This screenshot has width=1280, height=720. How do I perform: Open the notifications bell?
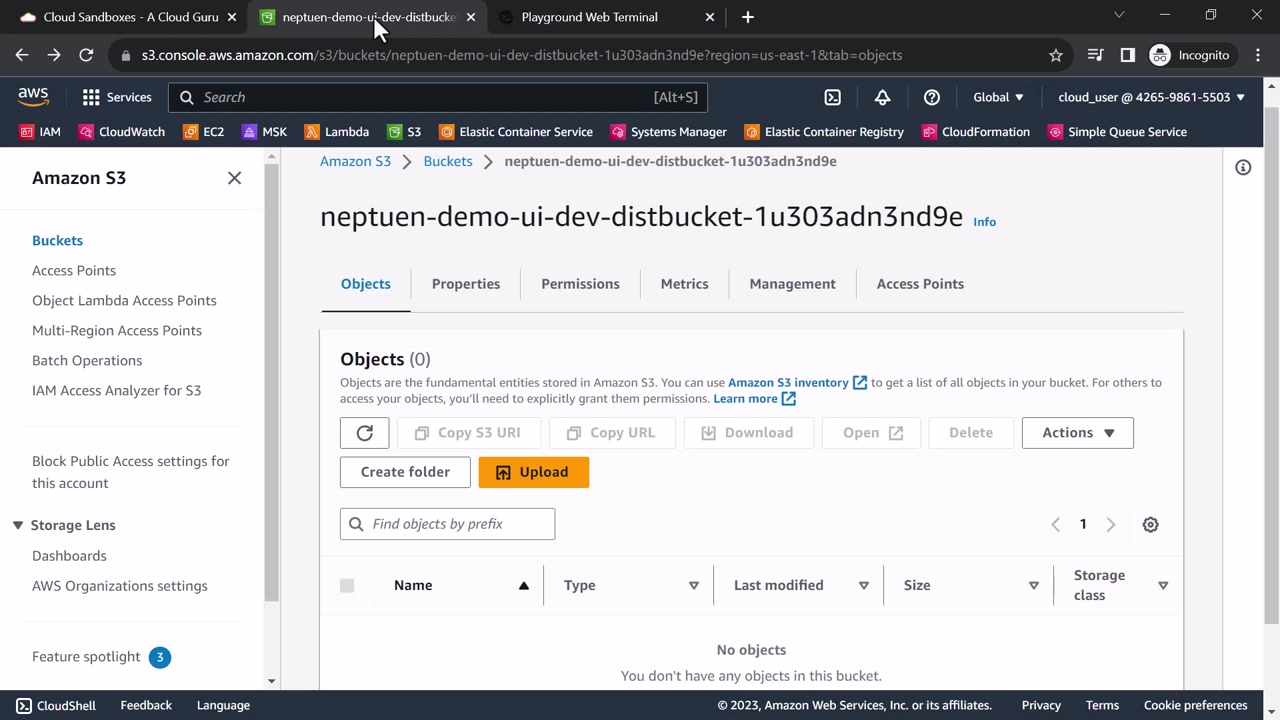pyautogui.click(x=882, y=97)
